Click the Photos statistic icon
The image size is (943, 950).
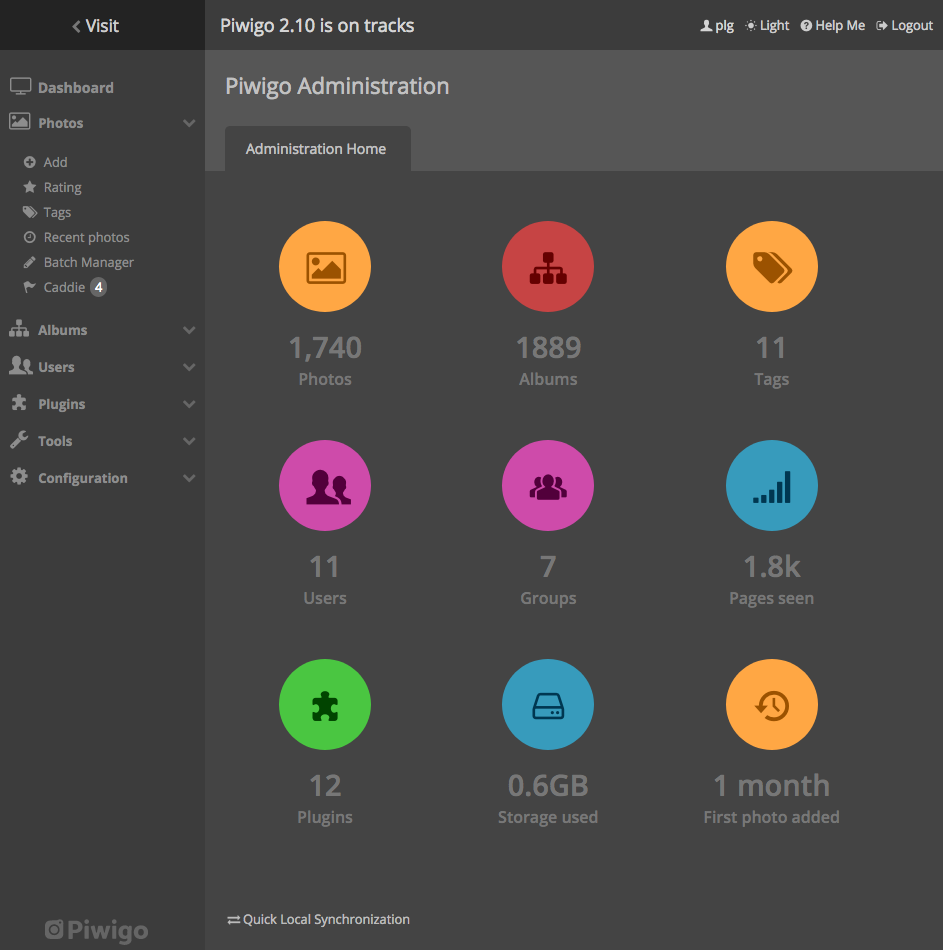click(324, 266)
